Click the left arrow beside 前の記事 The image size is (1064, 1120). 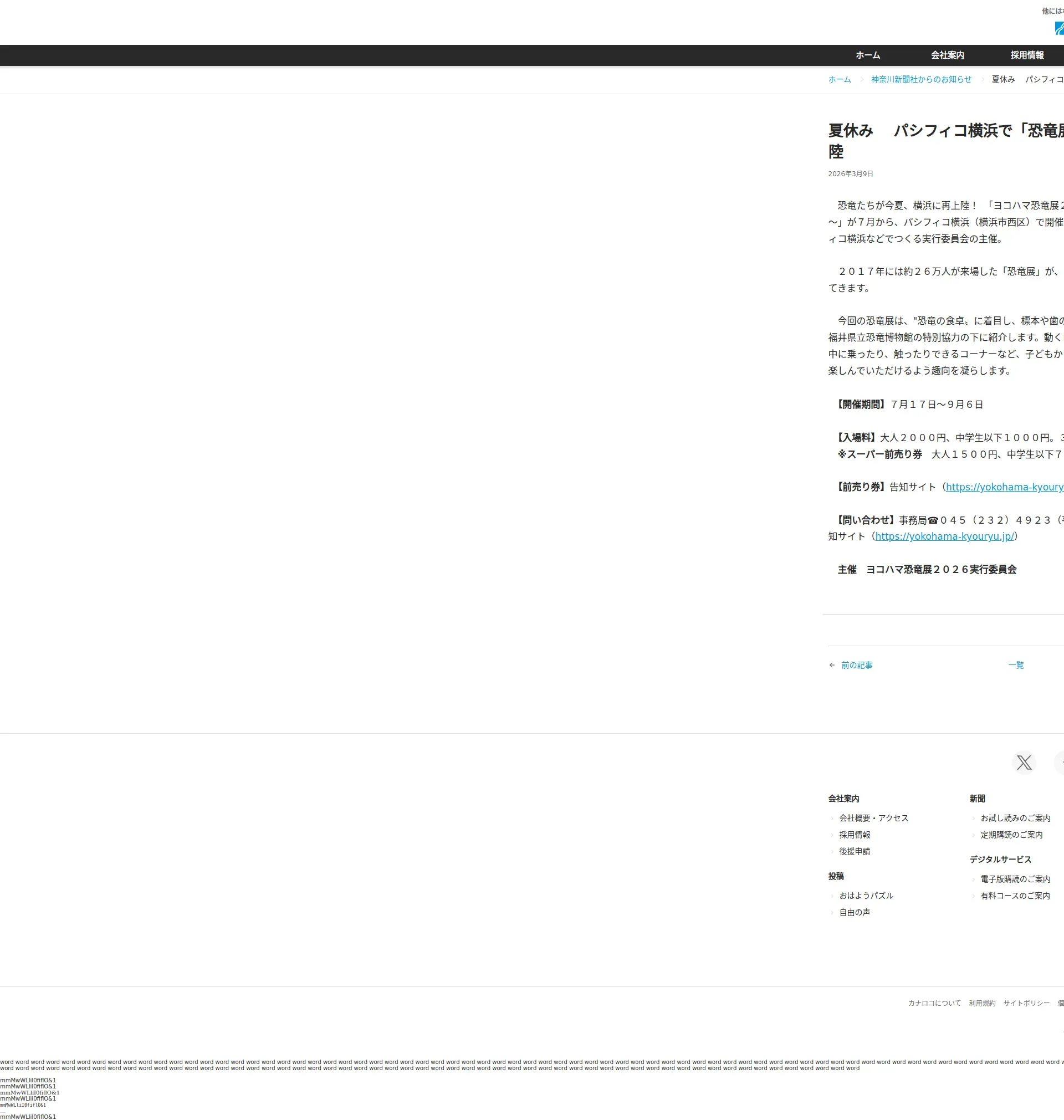832,665
